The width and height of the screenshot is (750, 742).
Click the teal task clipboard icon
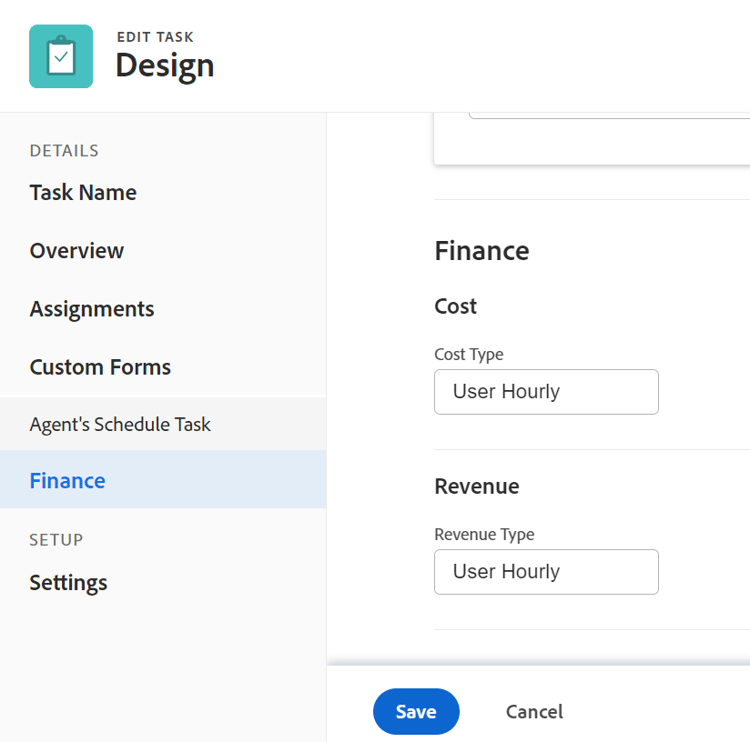pos(61,56)
